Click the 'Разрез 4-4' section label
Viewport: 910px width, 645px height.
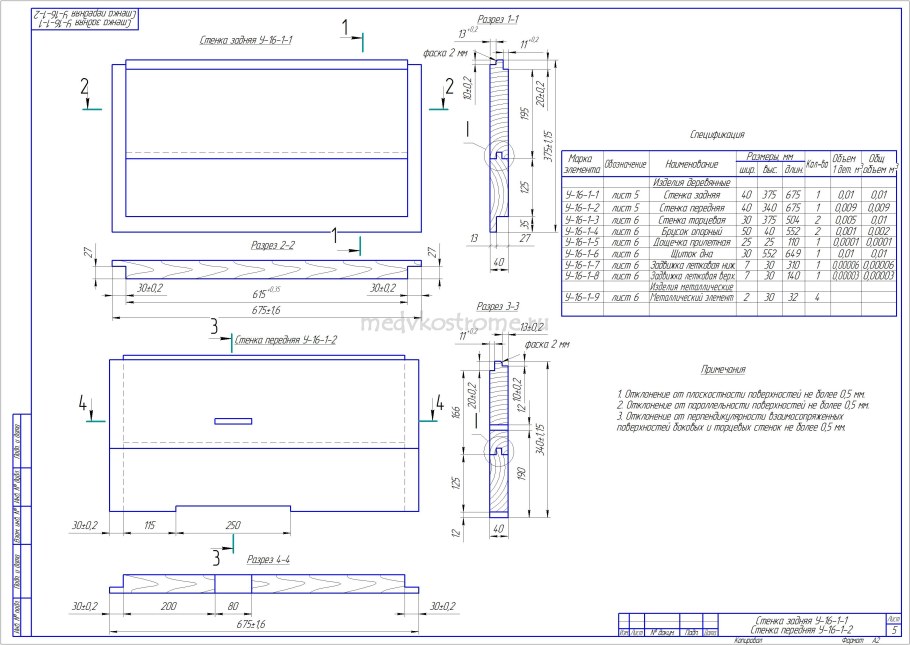coord(269,560)
